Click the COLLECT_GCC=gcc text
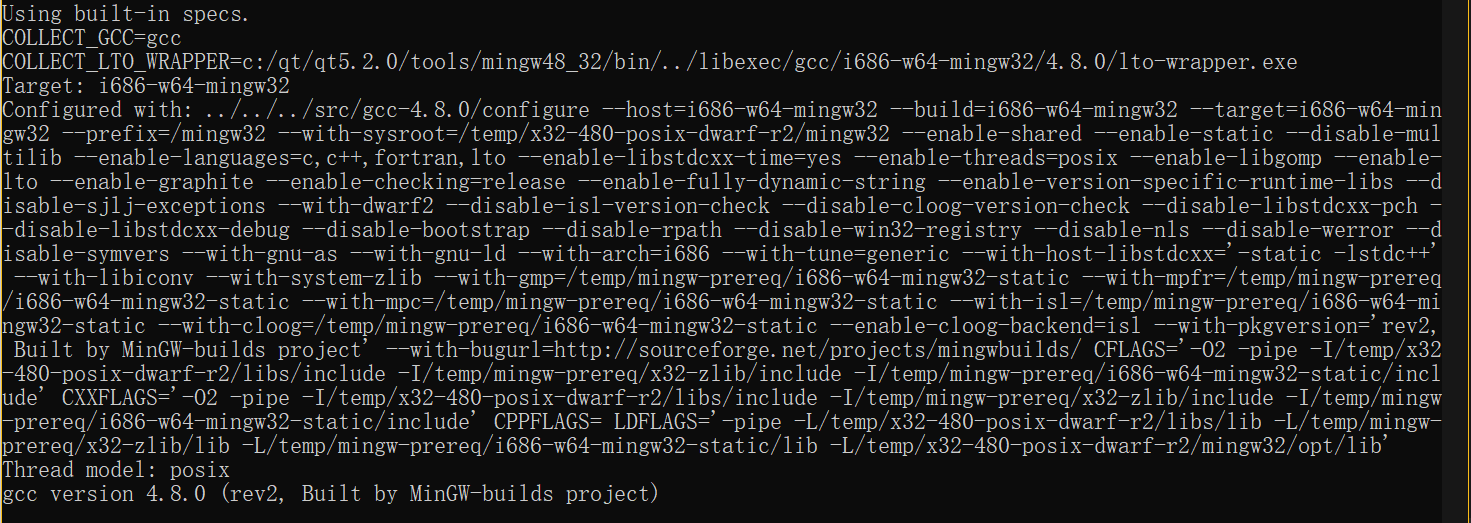 click(x=92, y=38)
